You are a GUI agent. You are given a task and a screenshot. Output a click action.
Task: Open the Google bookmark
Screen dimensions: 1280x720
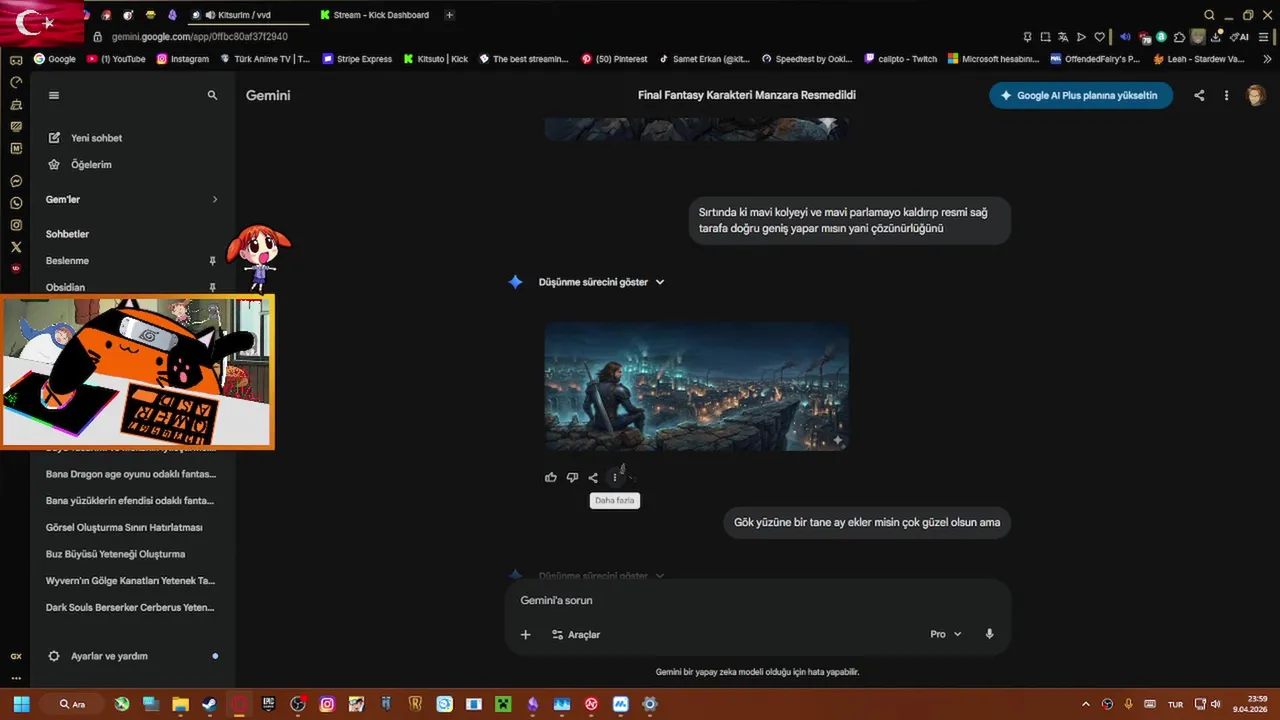click(x=54, y=59)
